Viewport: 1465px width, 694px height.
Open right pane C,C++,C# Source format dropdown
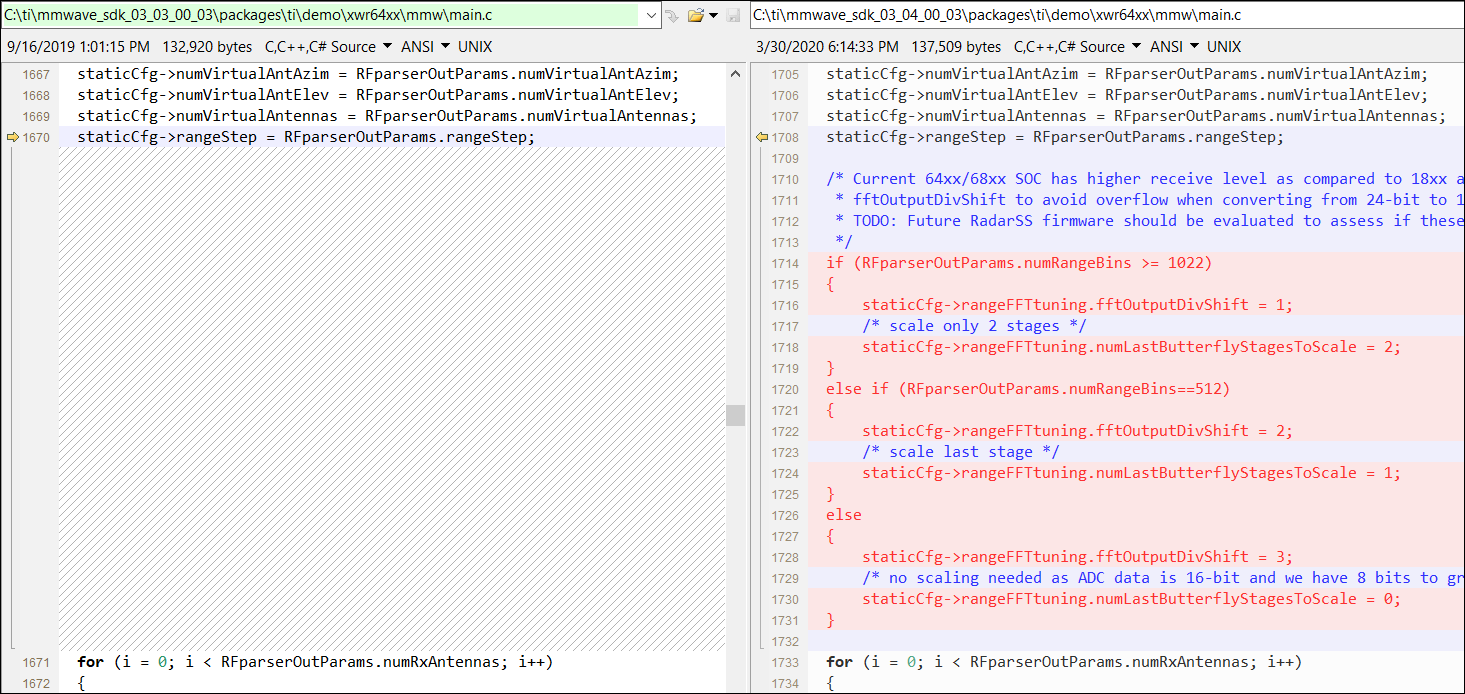1077,47
